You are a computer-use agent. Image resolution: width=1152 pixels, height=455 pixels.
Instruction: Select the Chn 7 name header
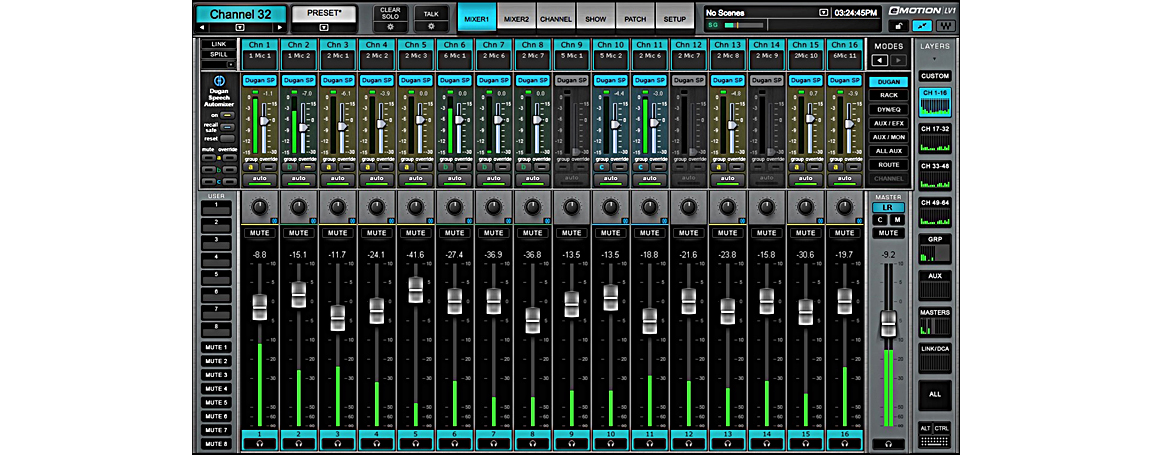coord(494,44)
